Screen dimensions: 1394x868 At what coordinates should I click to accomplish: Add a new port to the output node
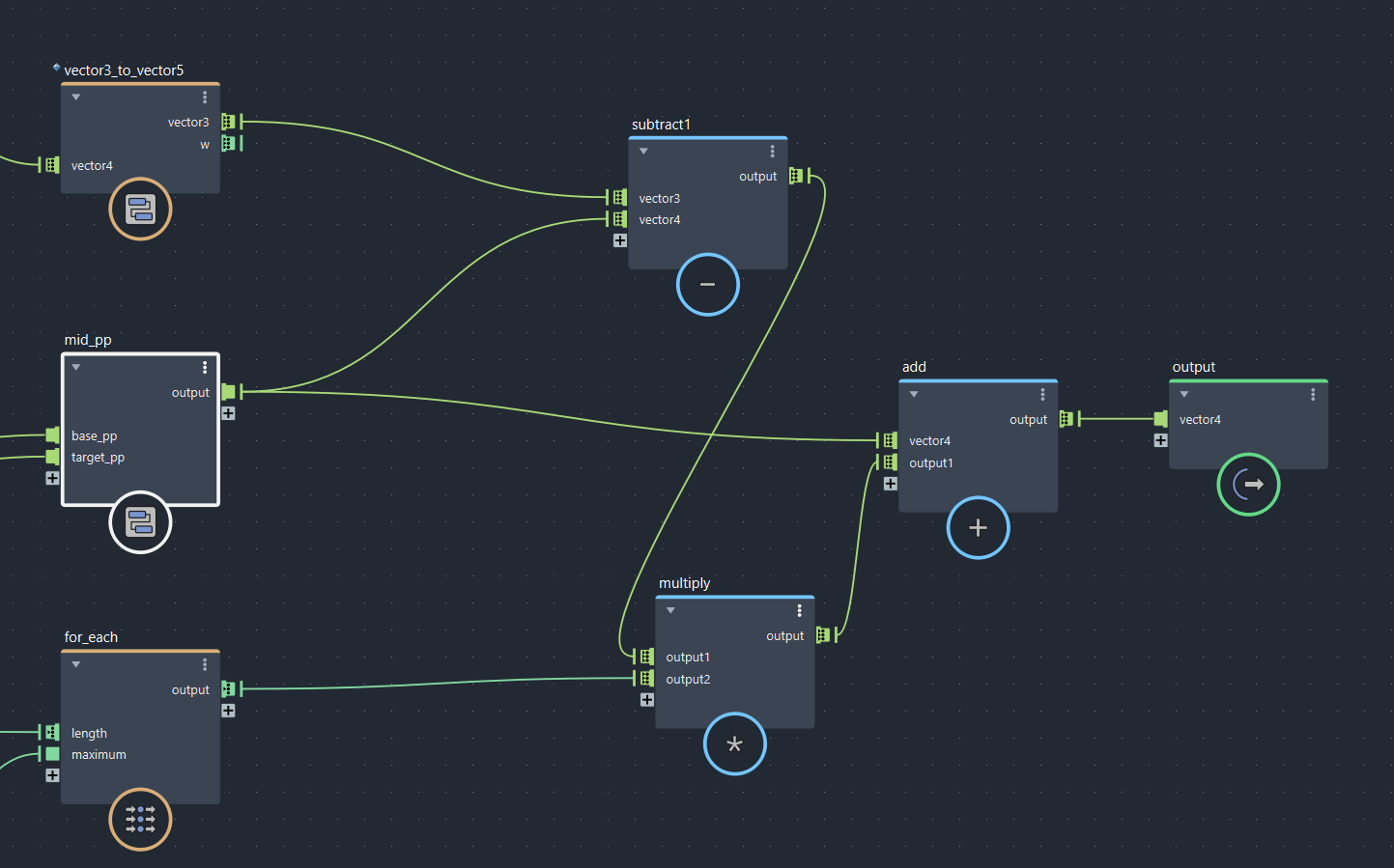[x=1161, y=440]
